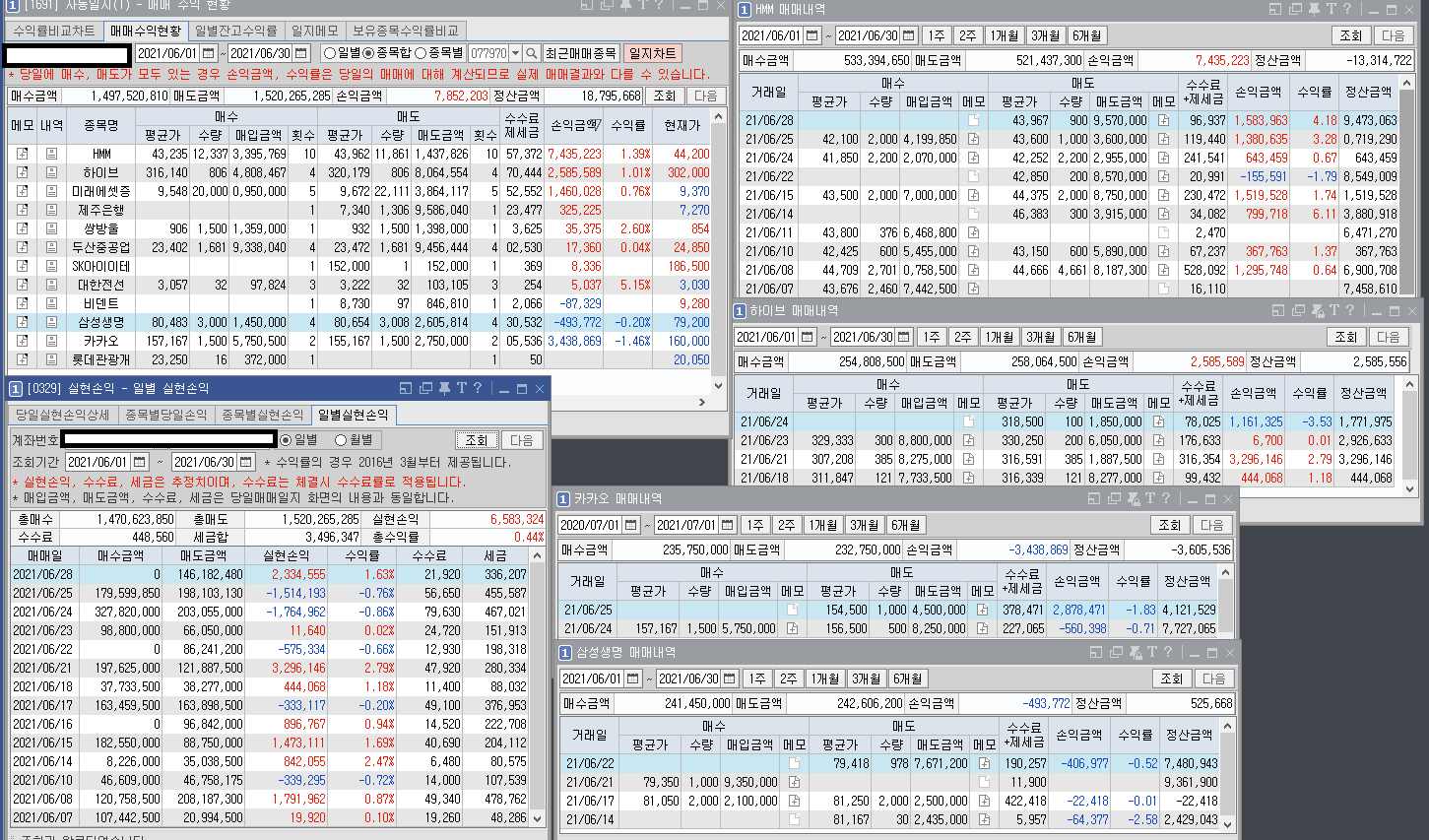Click 최근매매종목 button
The height and width of the screenshot is (840, 1429).
[581, 53]
